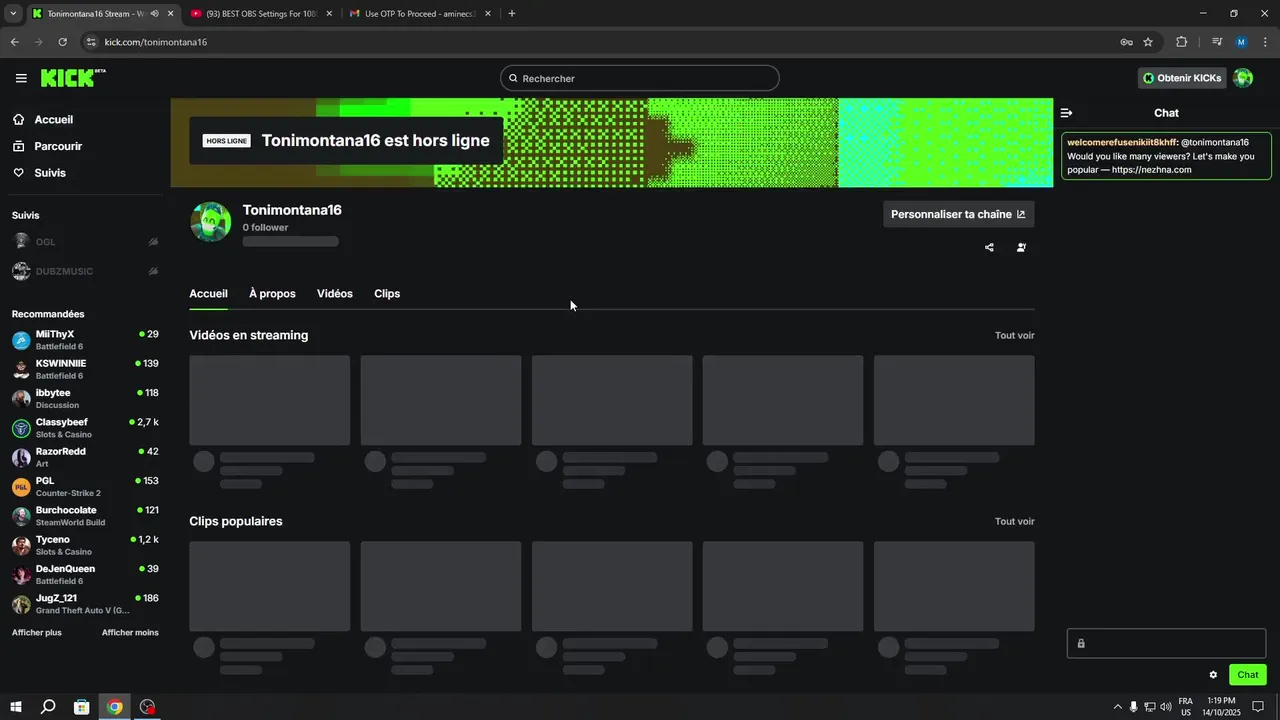Open the tab search dropdown

click(x=12, y=14)
